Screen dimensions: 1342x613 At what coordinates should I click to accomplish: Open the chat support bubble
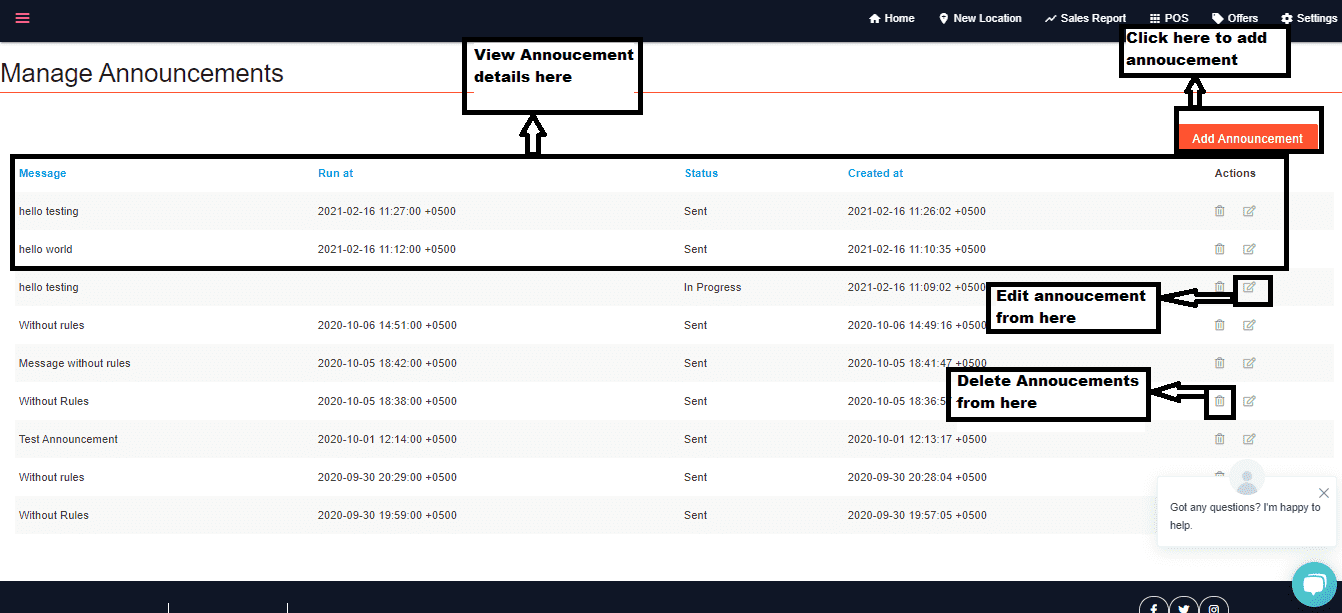click(1313, 584)
